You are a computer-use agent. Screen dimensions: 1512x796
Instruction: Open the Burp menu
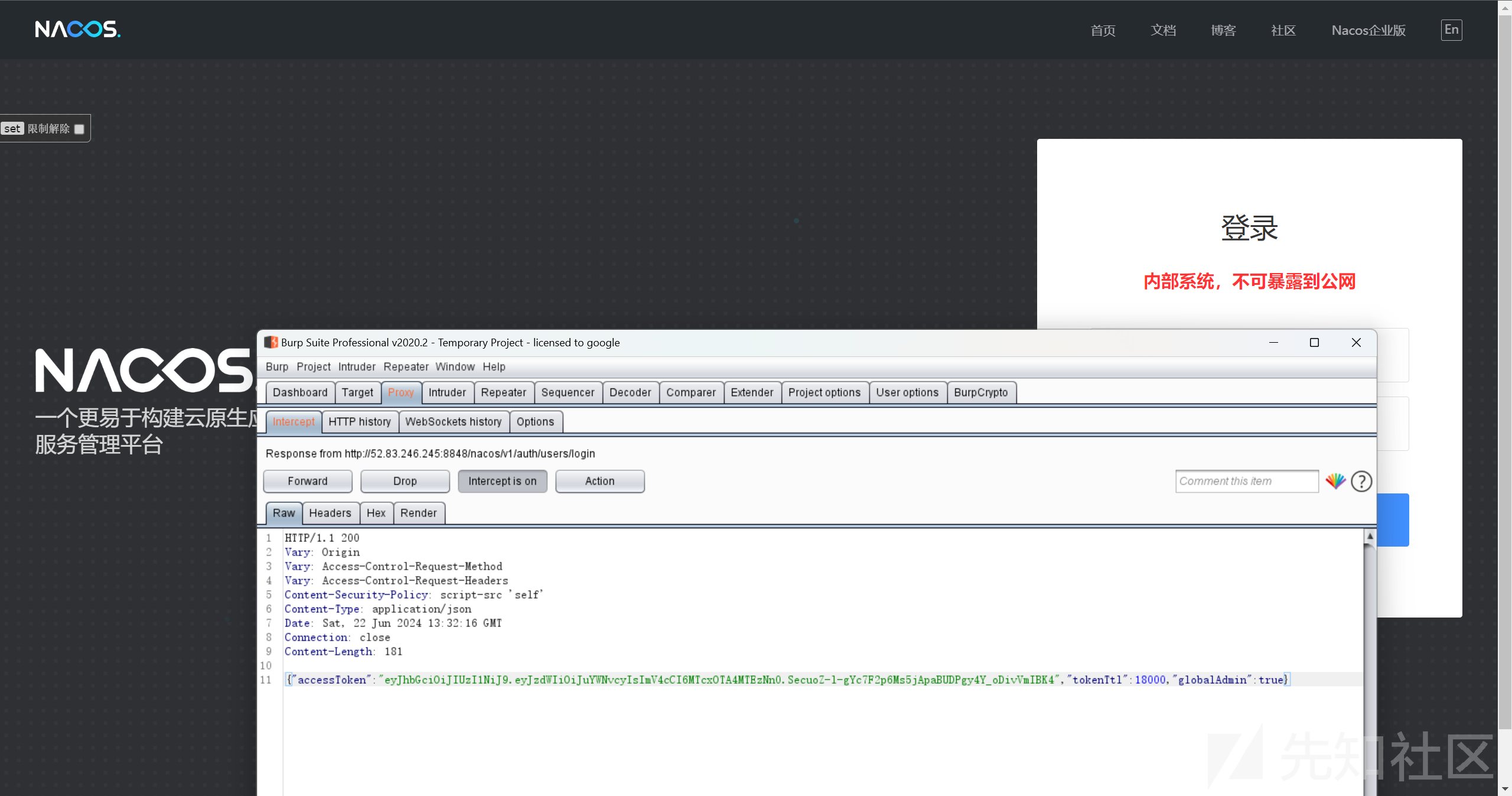coord(277,366)
